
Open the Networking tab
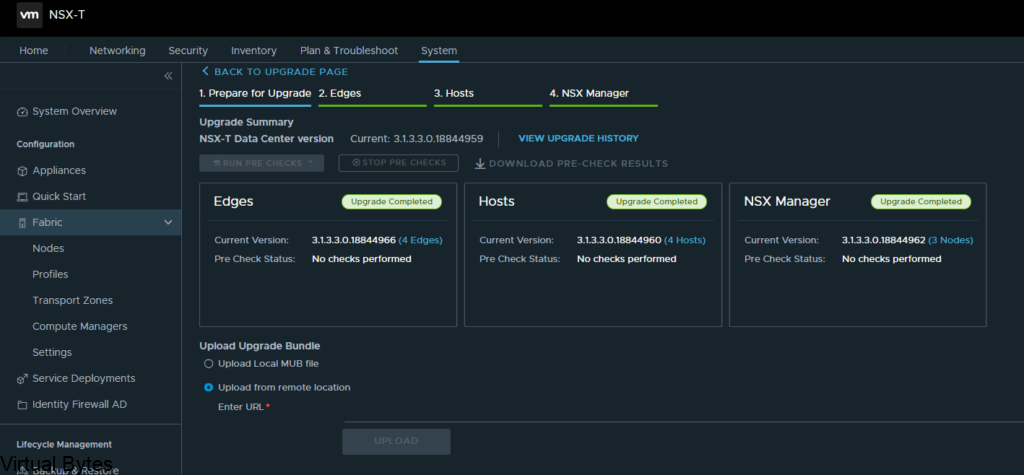click(x=118, y=50)
